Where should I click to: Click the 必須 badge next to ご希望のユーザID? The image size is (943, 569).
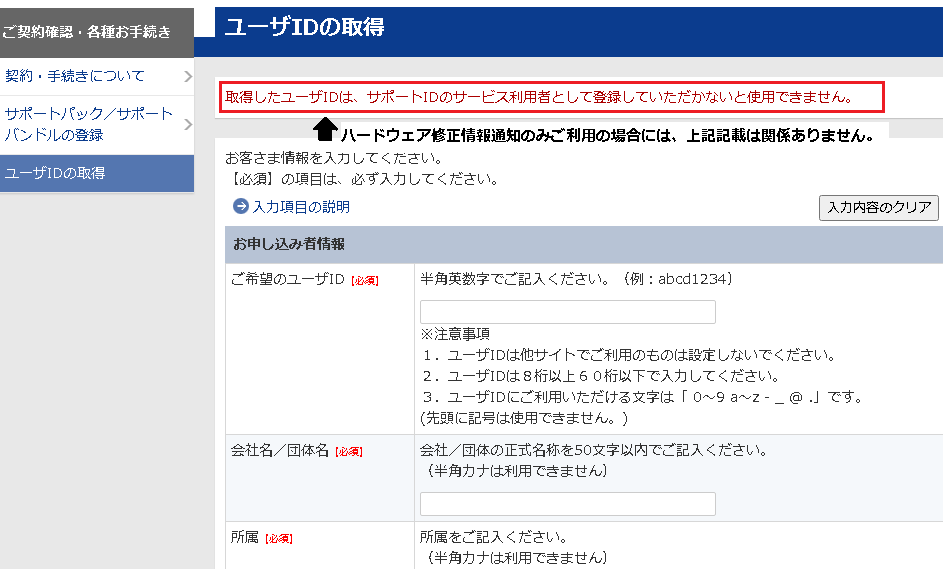coord(364,281)
